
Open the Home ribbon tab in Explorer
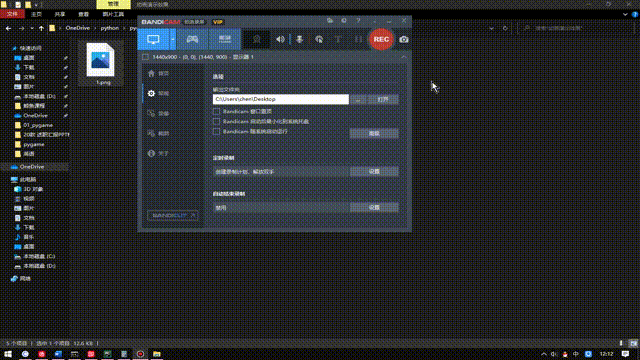36,14
